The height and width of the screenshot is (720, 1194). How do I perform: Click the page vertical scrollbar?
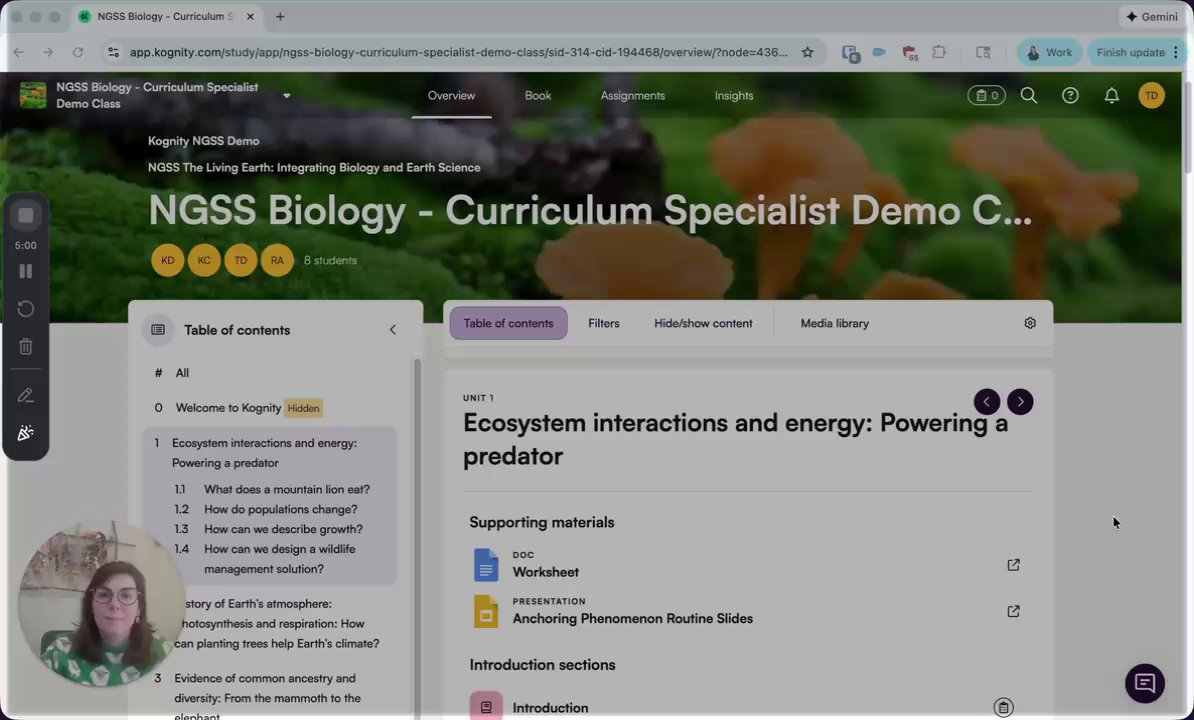pos(1189,126)
